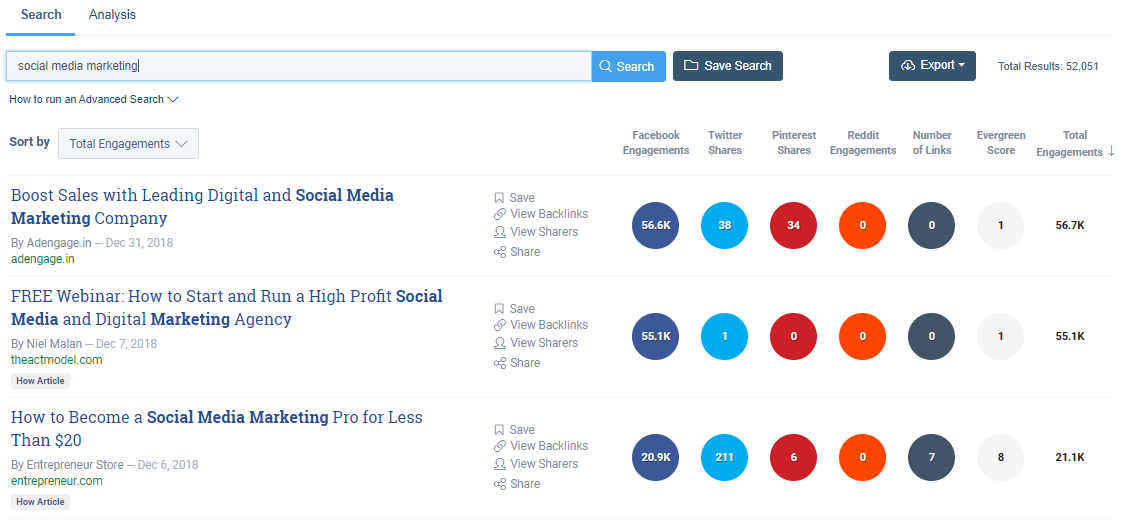Image resolution: width=1122 pixels, height=520 pixels.
Task: Click the 56.6K Facebook engagements circle
Action: tap(656, 225)
